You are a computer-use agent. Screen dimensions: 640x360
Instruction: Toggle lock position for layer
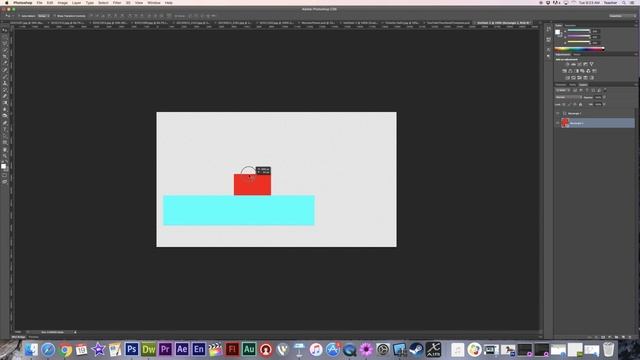pyautogui.click(x=575, y=104)
